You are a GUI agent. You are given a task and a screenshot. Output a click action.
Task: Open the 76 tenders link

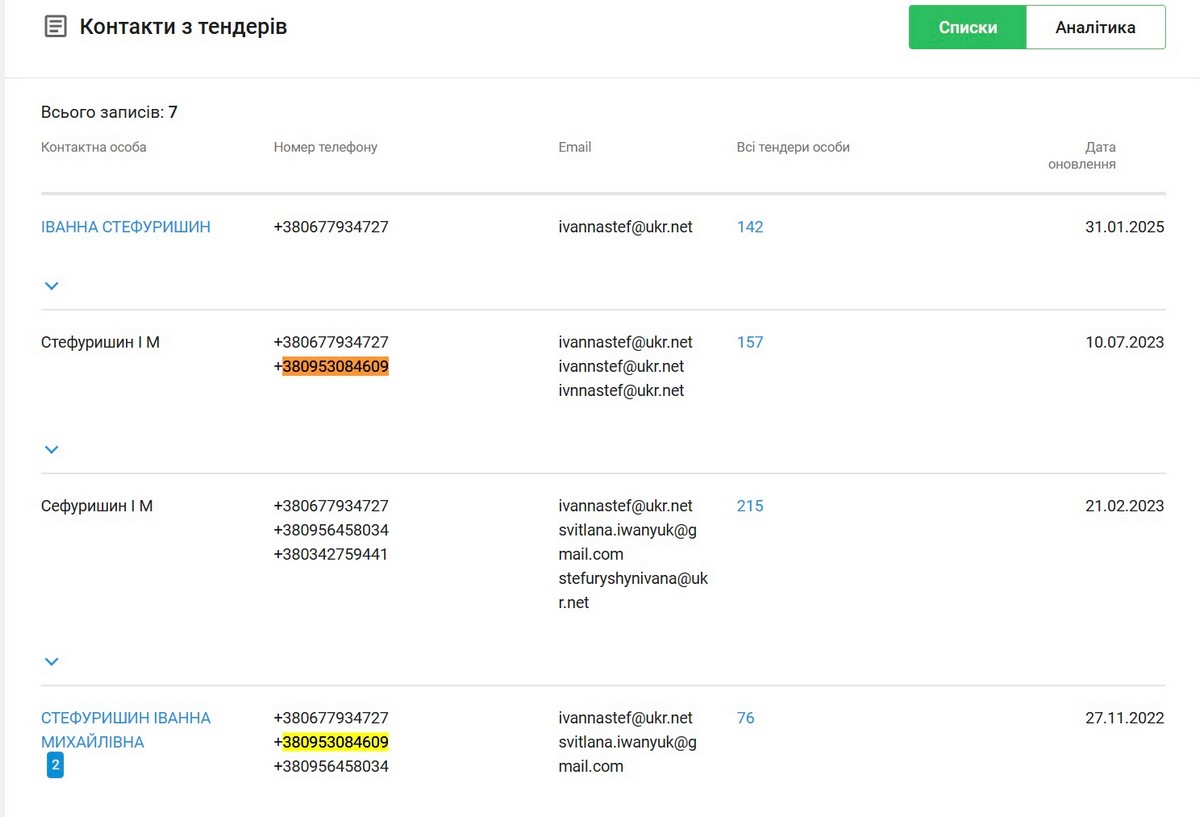[x=746, y=718]
